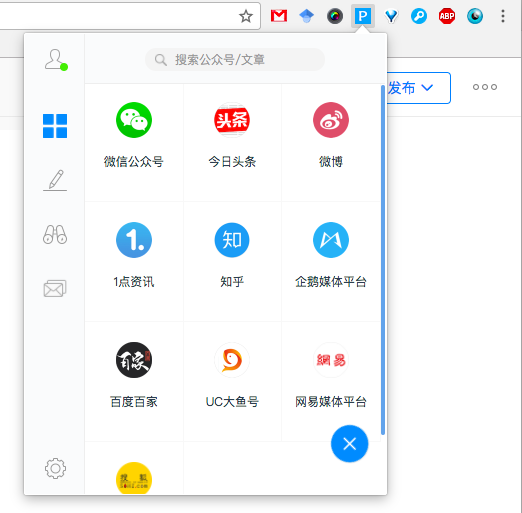Viewport: 522px width, 513px height.
Task: Open the 百度百家 platform icon
Action: [134, 360]
